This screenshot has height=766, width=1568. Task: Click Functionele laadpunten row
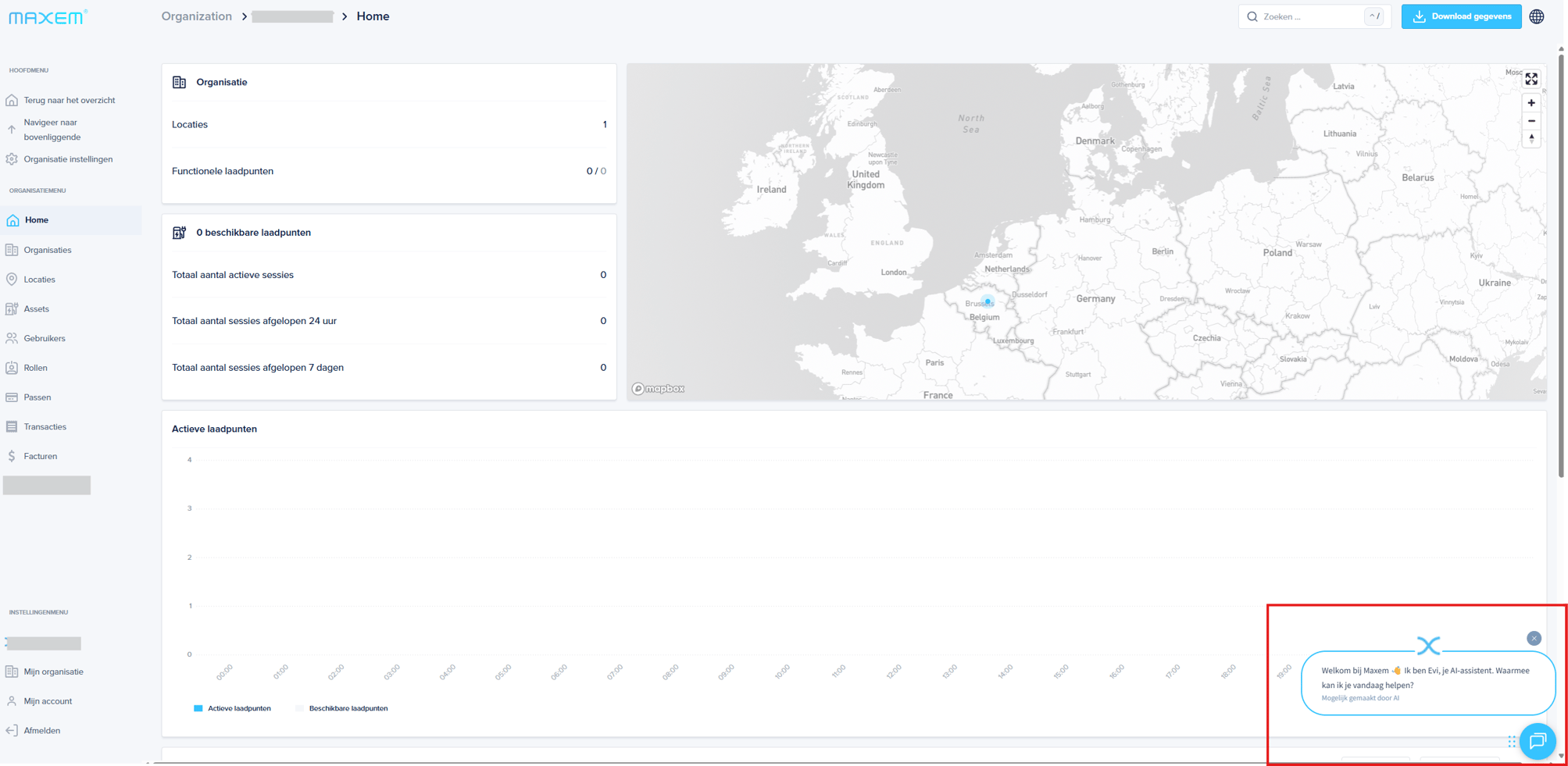[389, 171]
